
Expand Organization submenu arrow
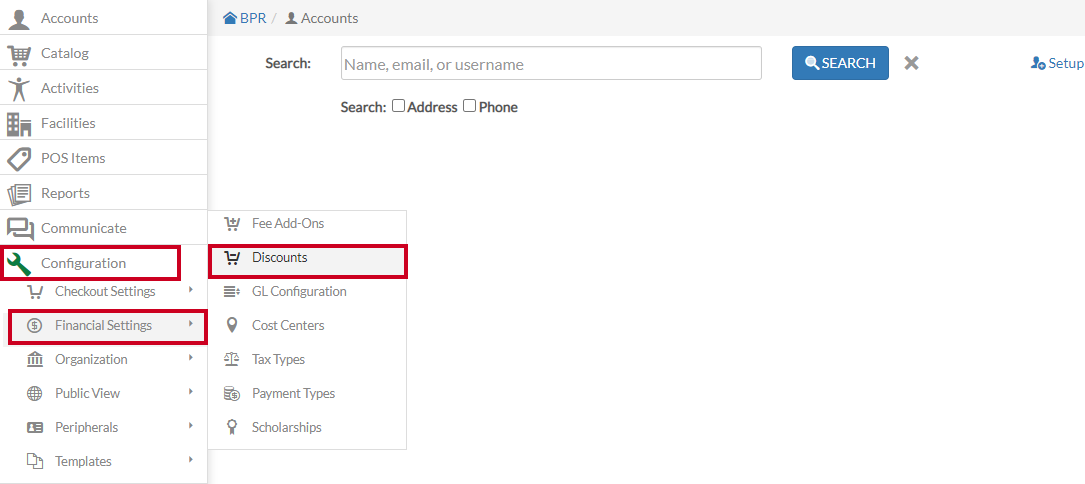(x=190, y=358)
